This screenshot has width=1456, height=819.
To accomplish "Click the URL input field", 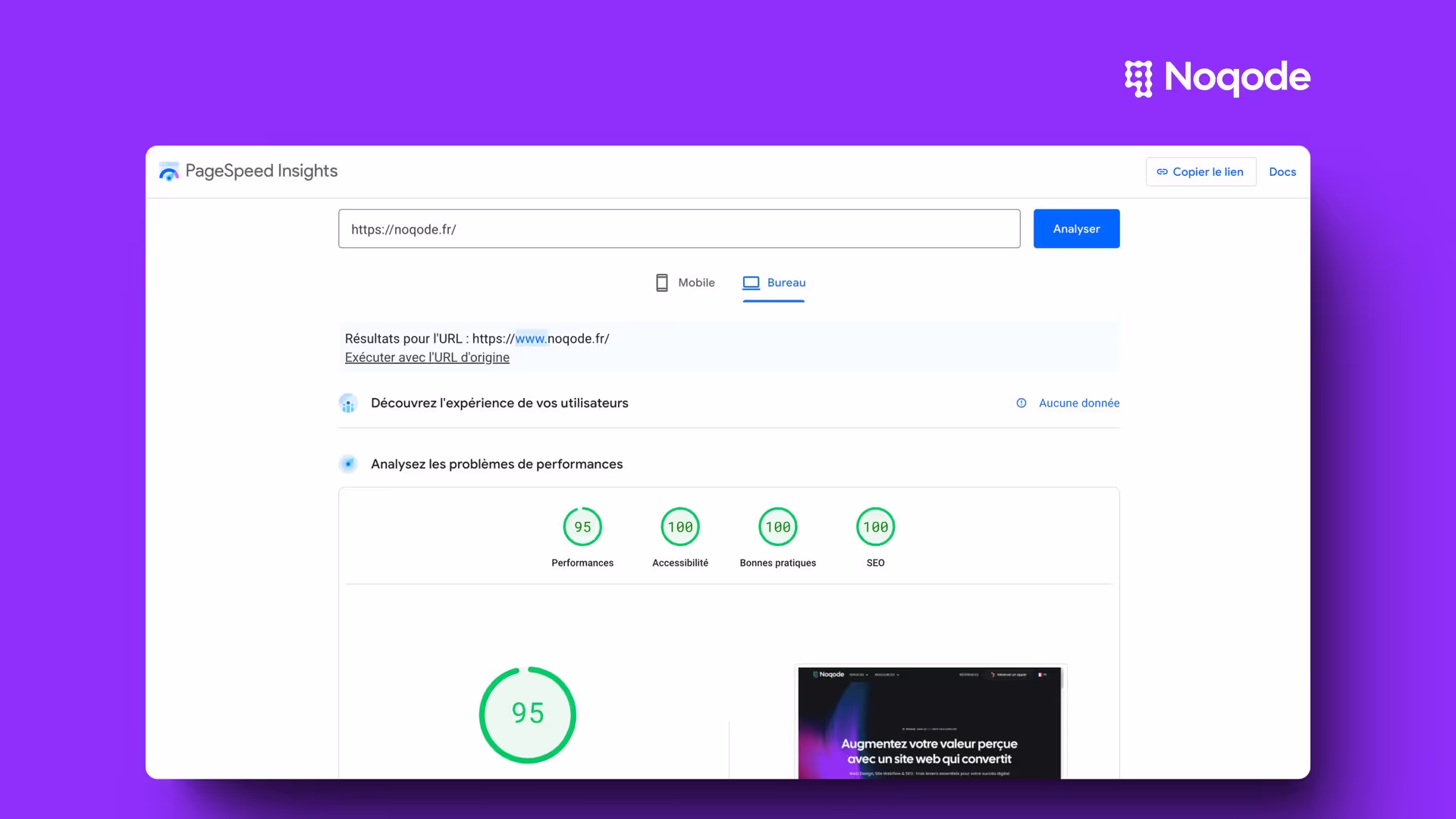I will click(x=679, y=229).
